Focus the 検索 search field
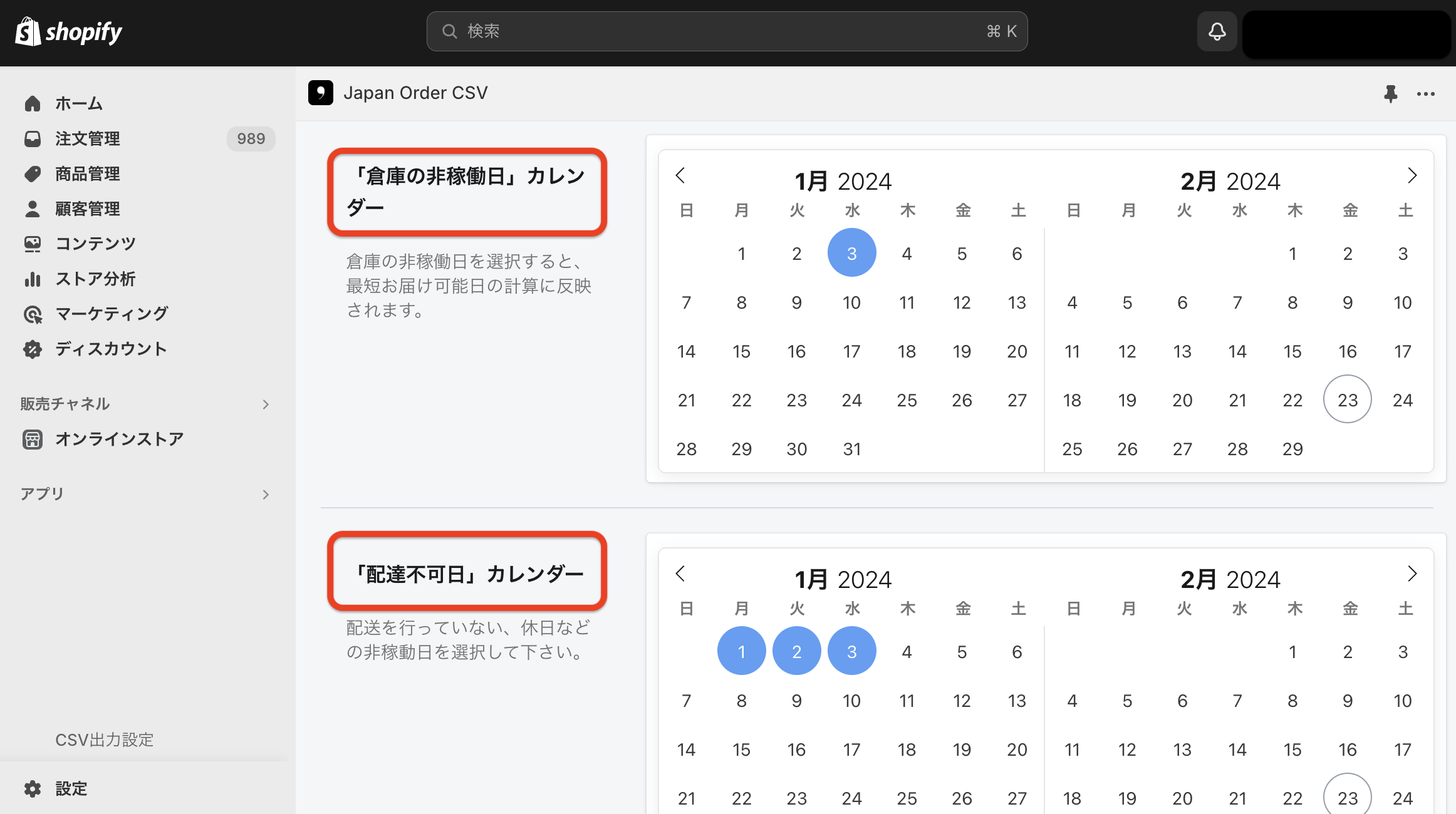The width and height of the screenshot is (1456, 814). tap(727, 31)
